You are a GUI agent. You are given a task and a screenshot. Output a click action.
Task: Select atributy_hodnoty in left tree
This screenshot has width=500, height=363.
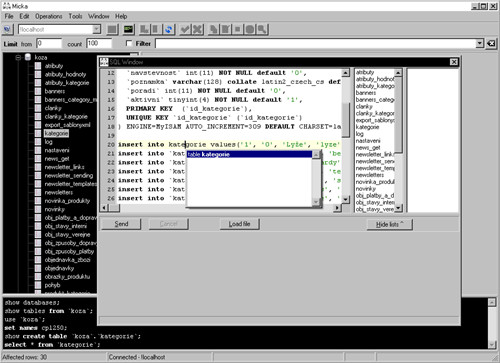pos(65,74)
